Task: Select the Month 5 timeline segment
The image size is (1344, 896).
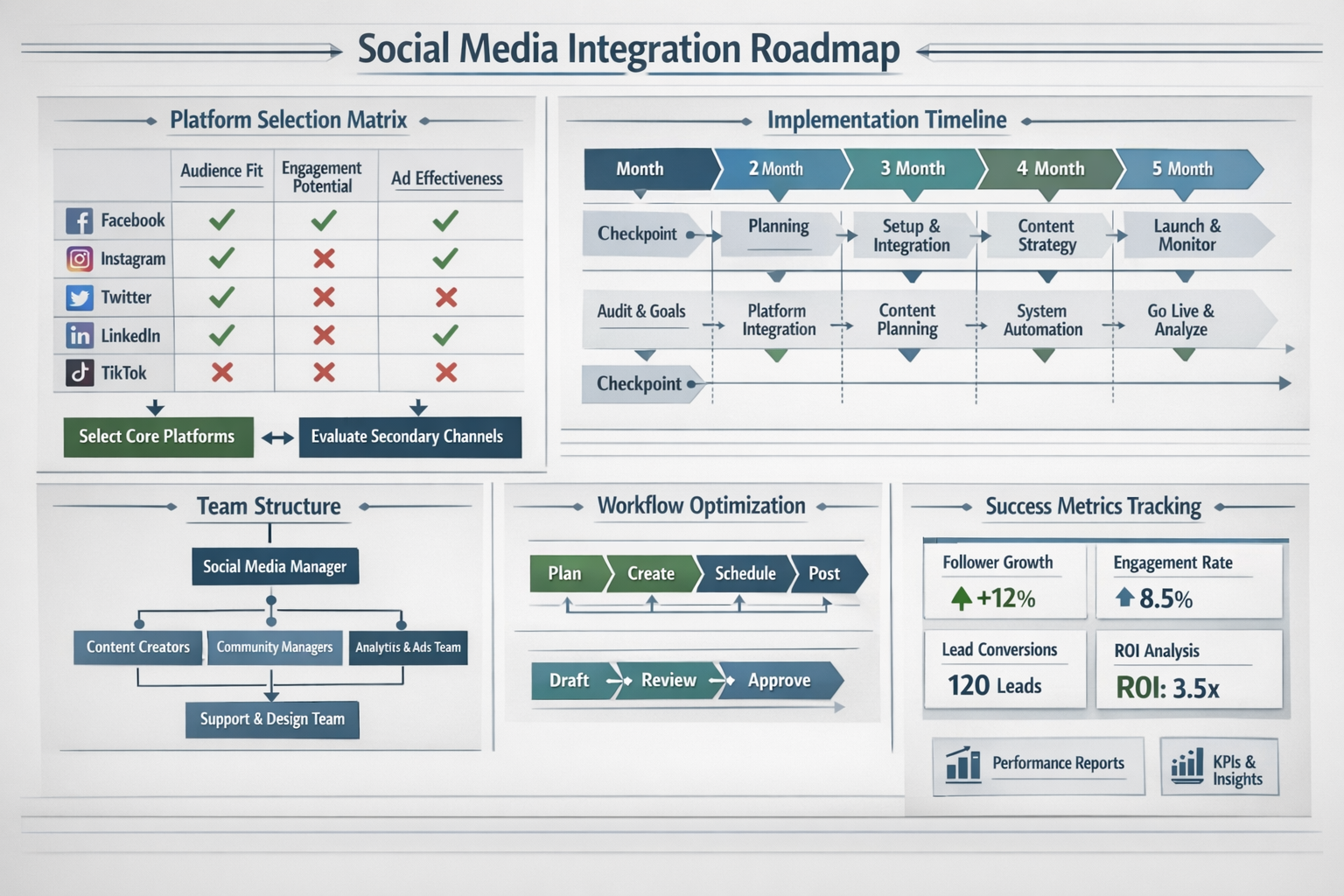Action: [x=1183, y=168]
